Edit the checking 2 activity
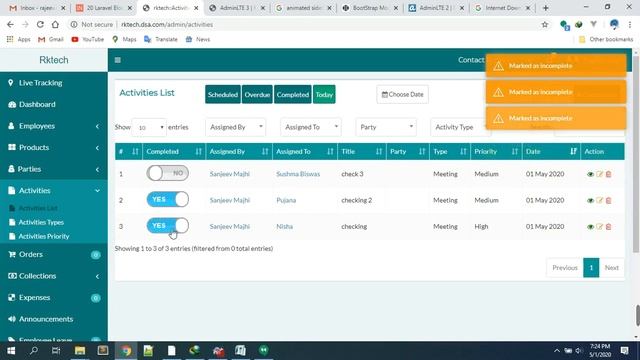Screen dimensions: 640x360 pyautogui.click(x=599, y=200)
